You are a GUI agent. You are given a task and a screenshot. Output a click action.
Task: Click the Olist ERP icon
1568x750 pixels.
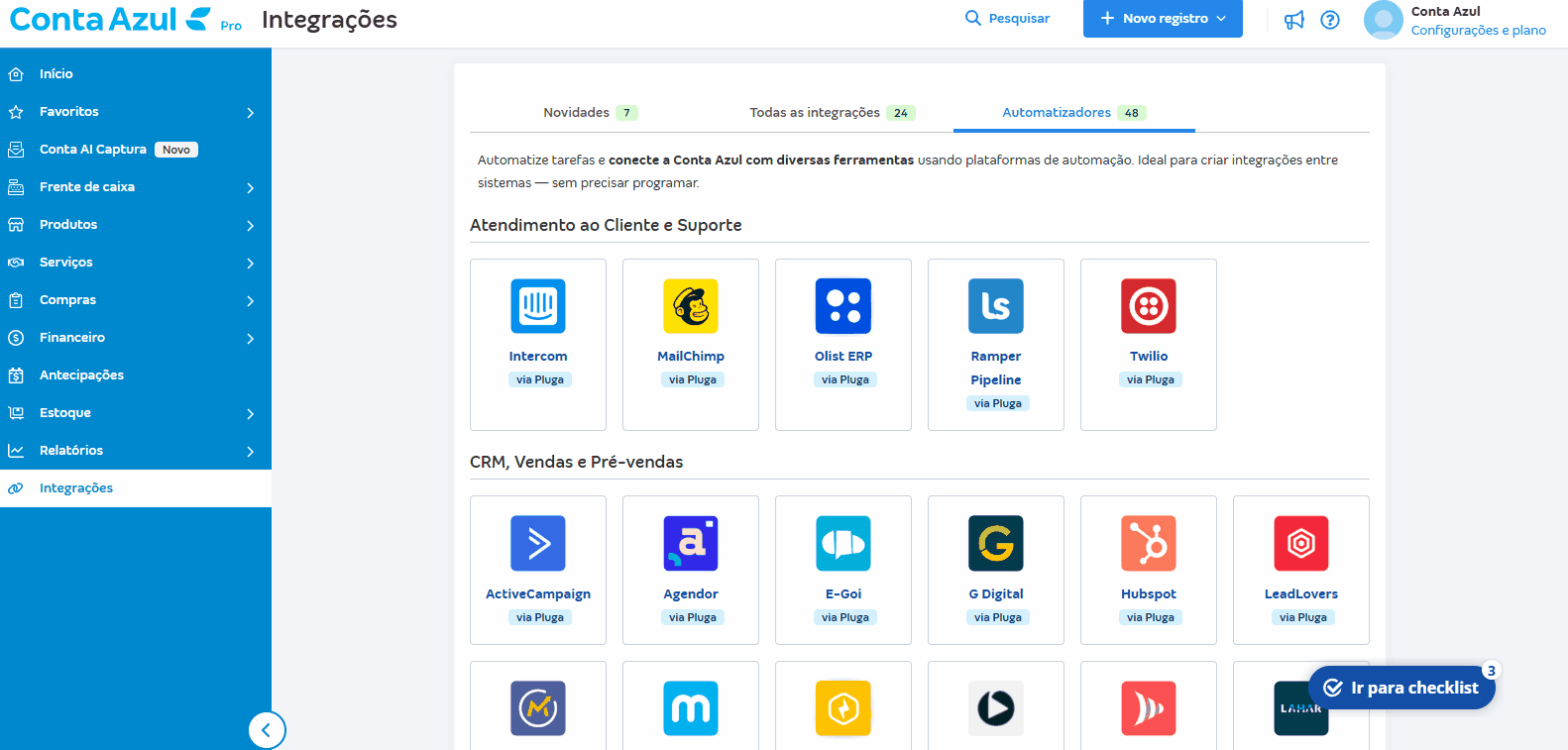[x=843, y=306]
